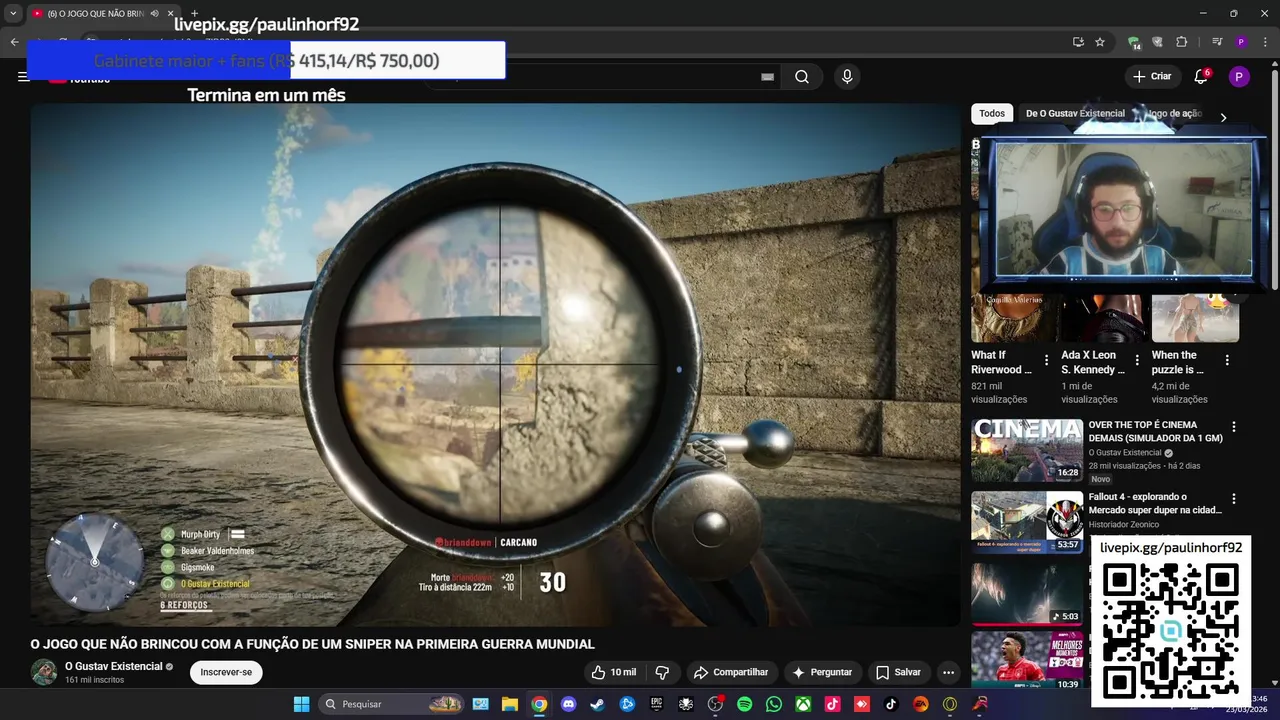Open the Chrome three-dot menu
This screenshot has width=1280, height=720.
point(1265,42)
